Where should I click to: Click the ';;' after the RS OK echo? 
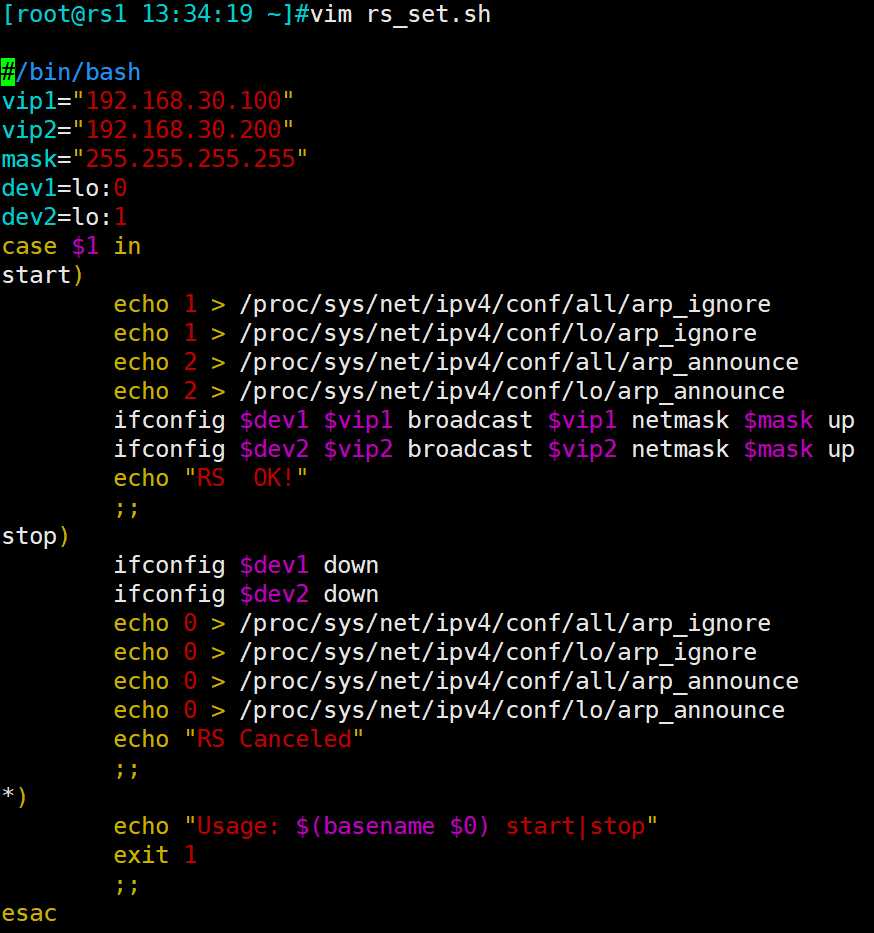tap(127, 509)
